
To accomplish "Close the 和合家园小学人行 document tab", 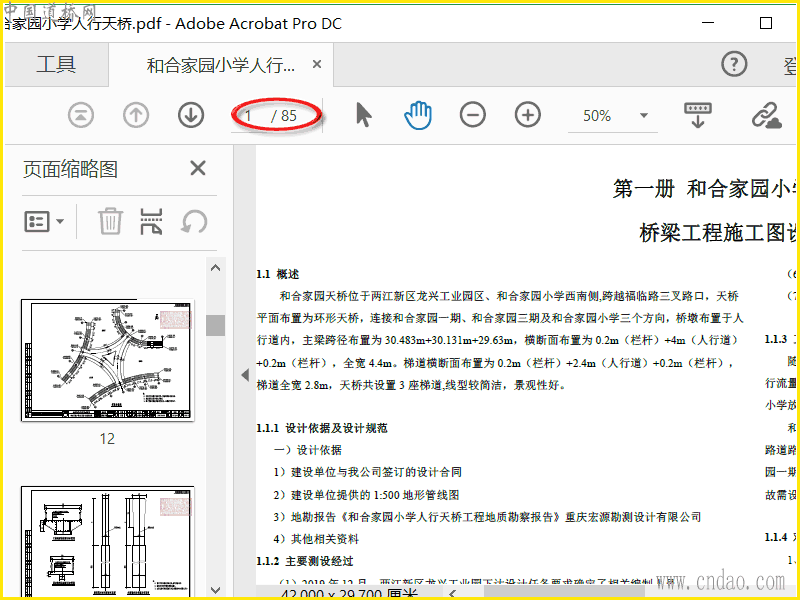I will tap(317, 64).
